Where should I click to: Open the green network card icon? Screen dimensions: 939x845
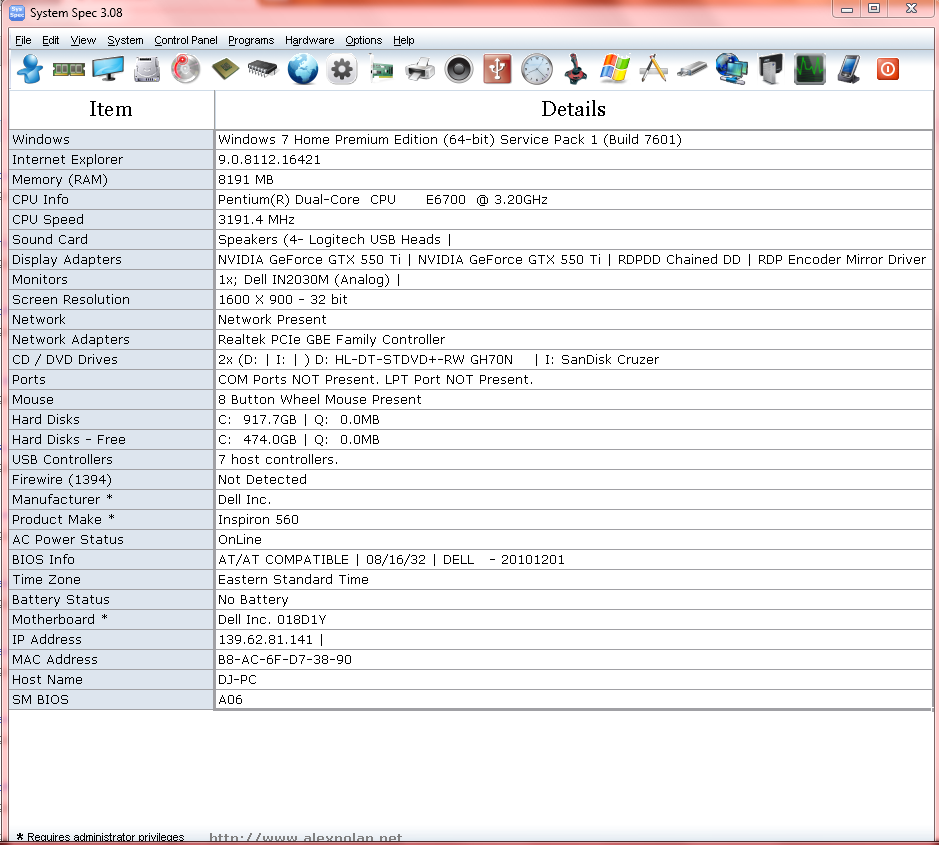coord(381,70)
